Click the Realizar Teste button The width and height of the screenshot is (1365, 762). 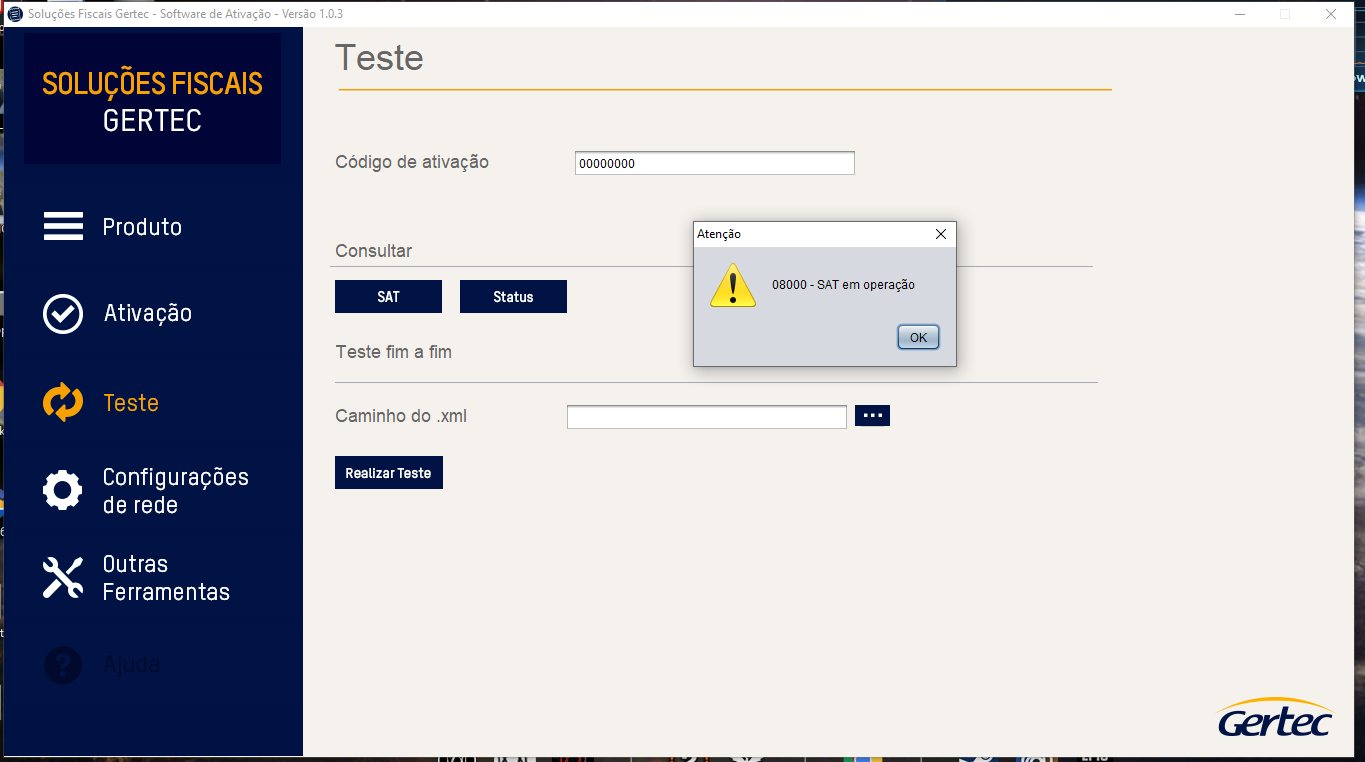[388, 473]
